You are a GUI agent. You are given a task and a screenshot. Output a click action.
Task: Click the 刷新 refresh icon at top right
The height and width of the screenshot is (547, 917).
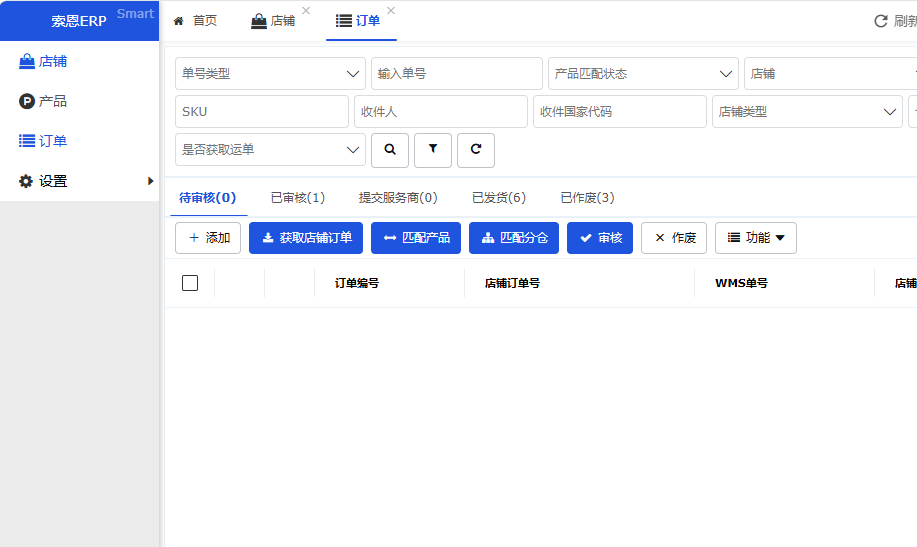click(880, 21)
